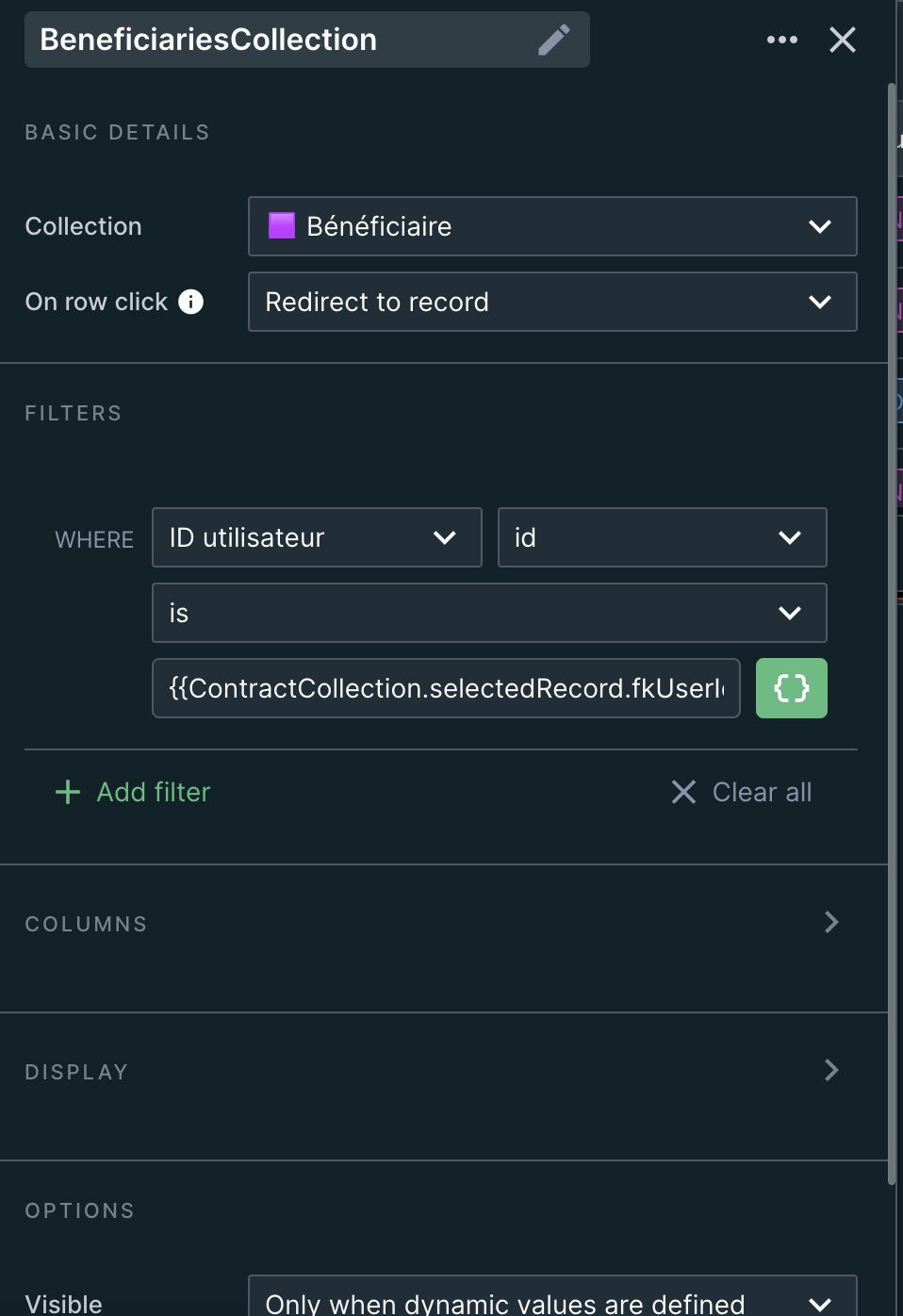Click Clear all filters
The image size is (903, 1316).
pos(762,792)
